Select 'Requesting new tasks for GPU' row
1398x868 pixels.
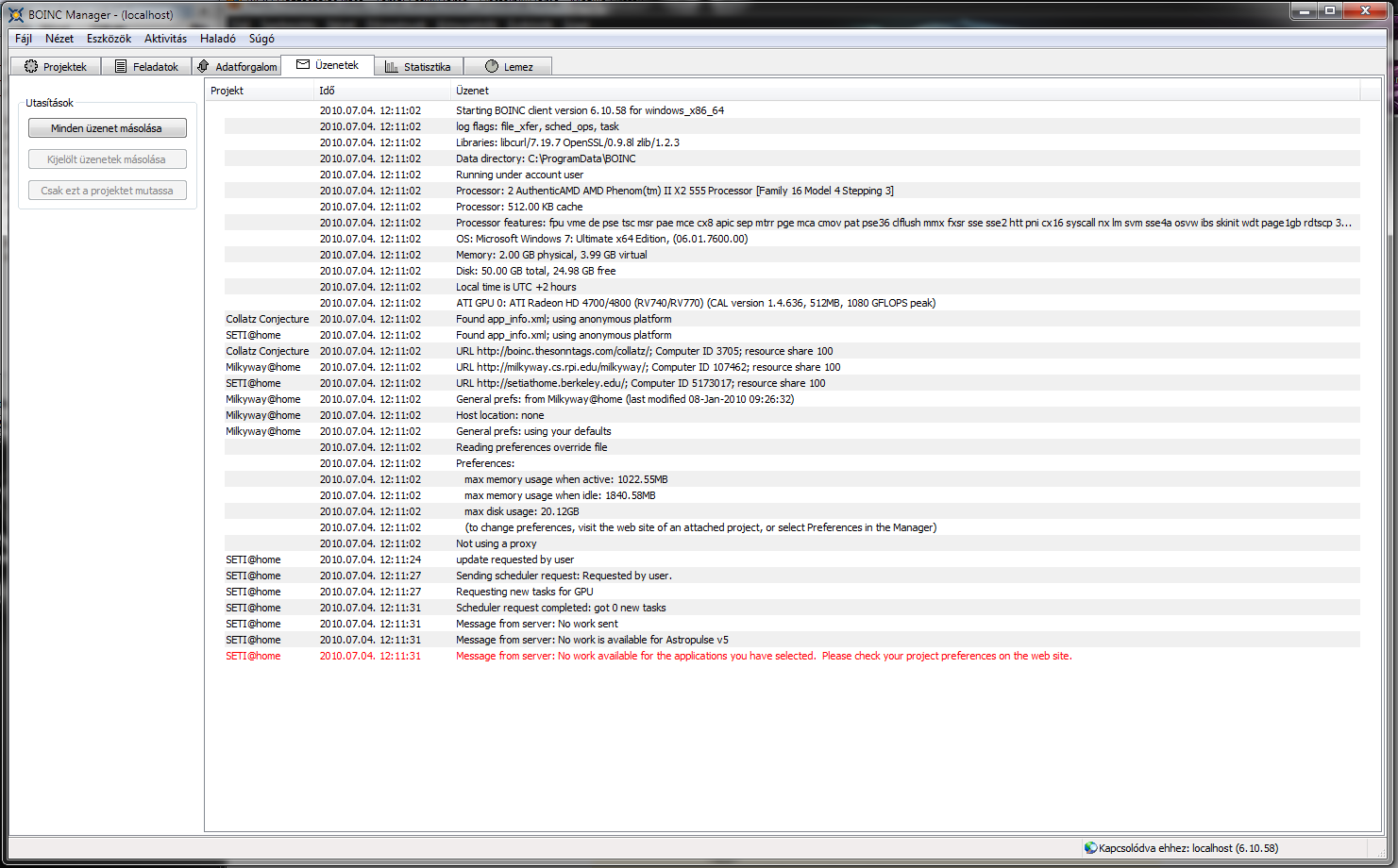click(792, 592)
